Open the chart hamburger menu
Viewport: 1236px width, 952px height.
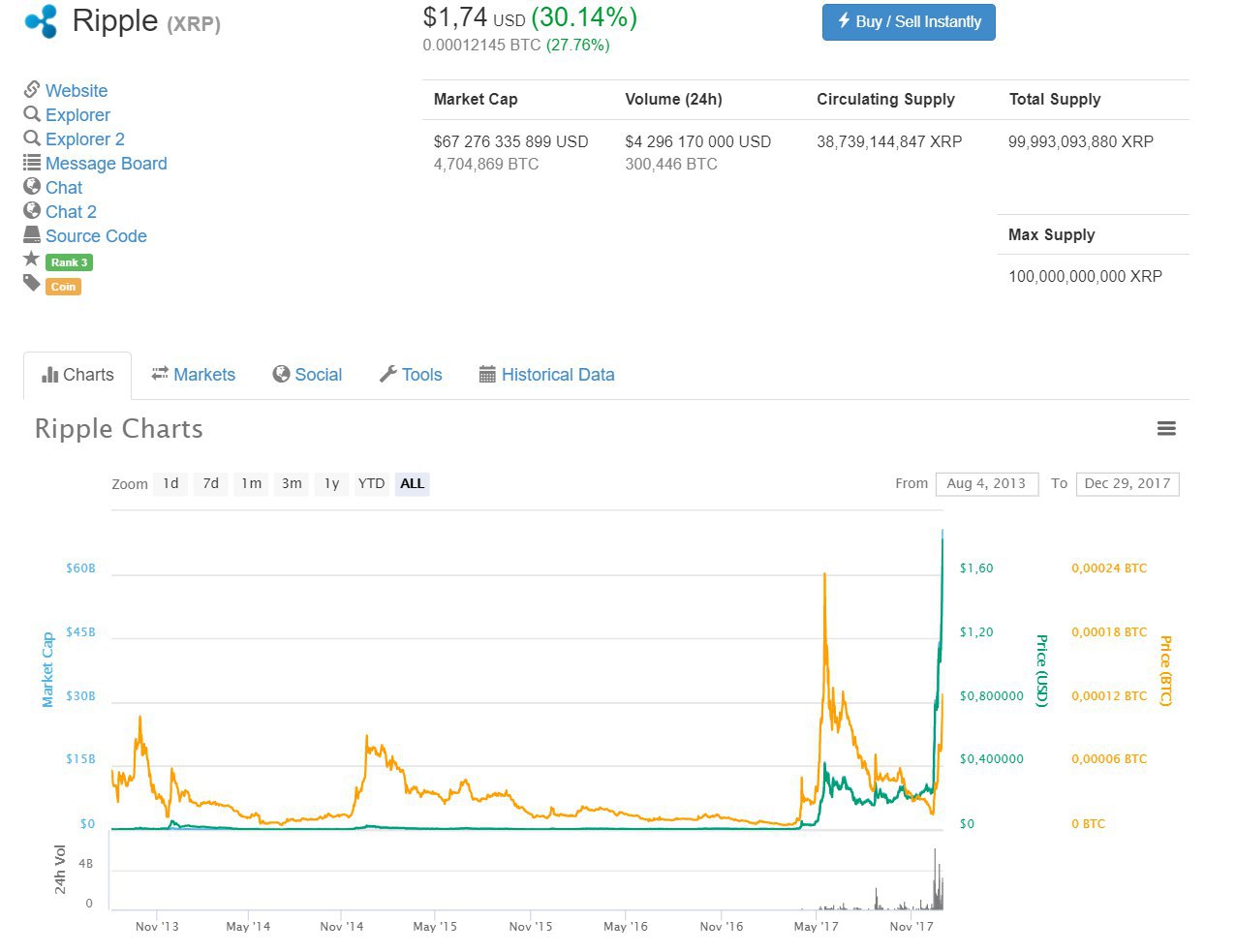pyautogui.click(x=1166, y=428)
